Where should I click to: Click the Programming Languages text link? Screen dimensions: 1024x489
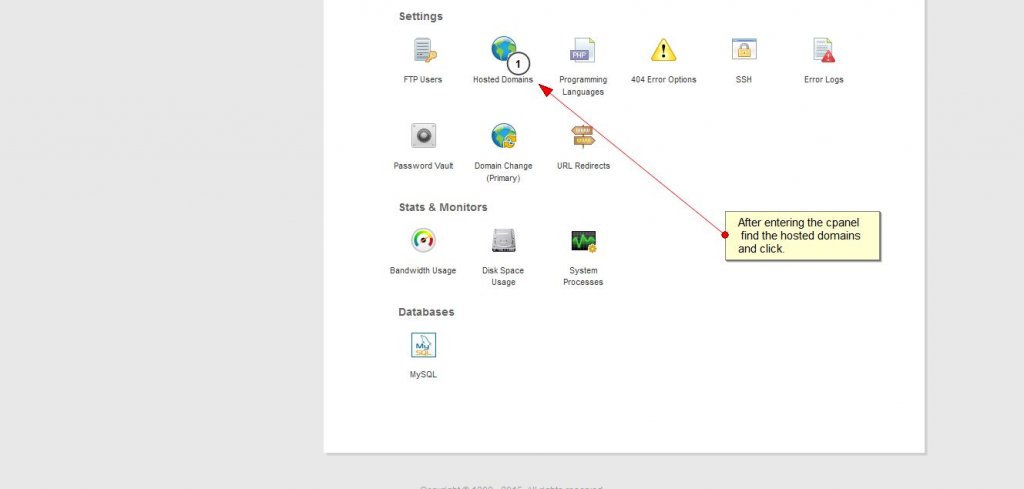(x=583, y=86)
